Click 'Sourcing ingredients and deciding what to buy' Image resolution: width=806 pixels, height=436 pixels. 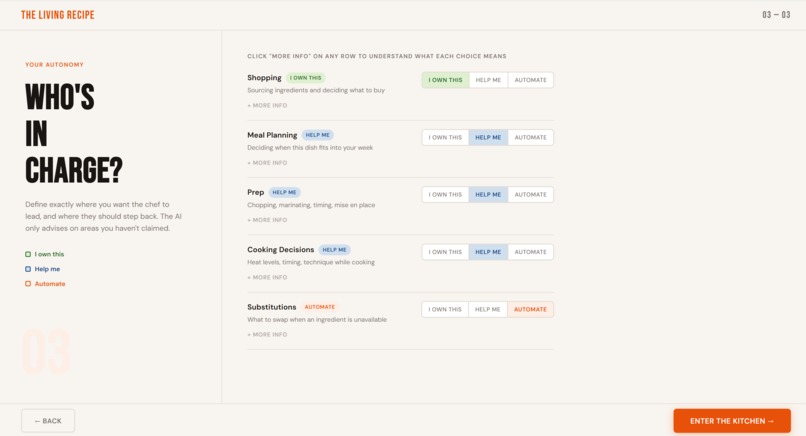point(316,90)
